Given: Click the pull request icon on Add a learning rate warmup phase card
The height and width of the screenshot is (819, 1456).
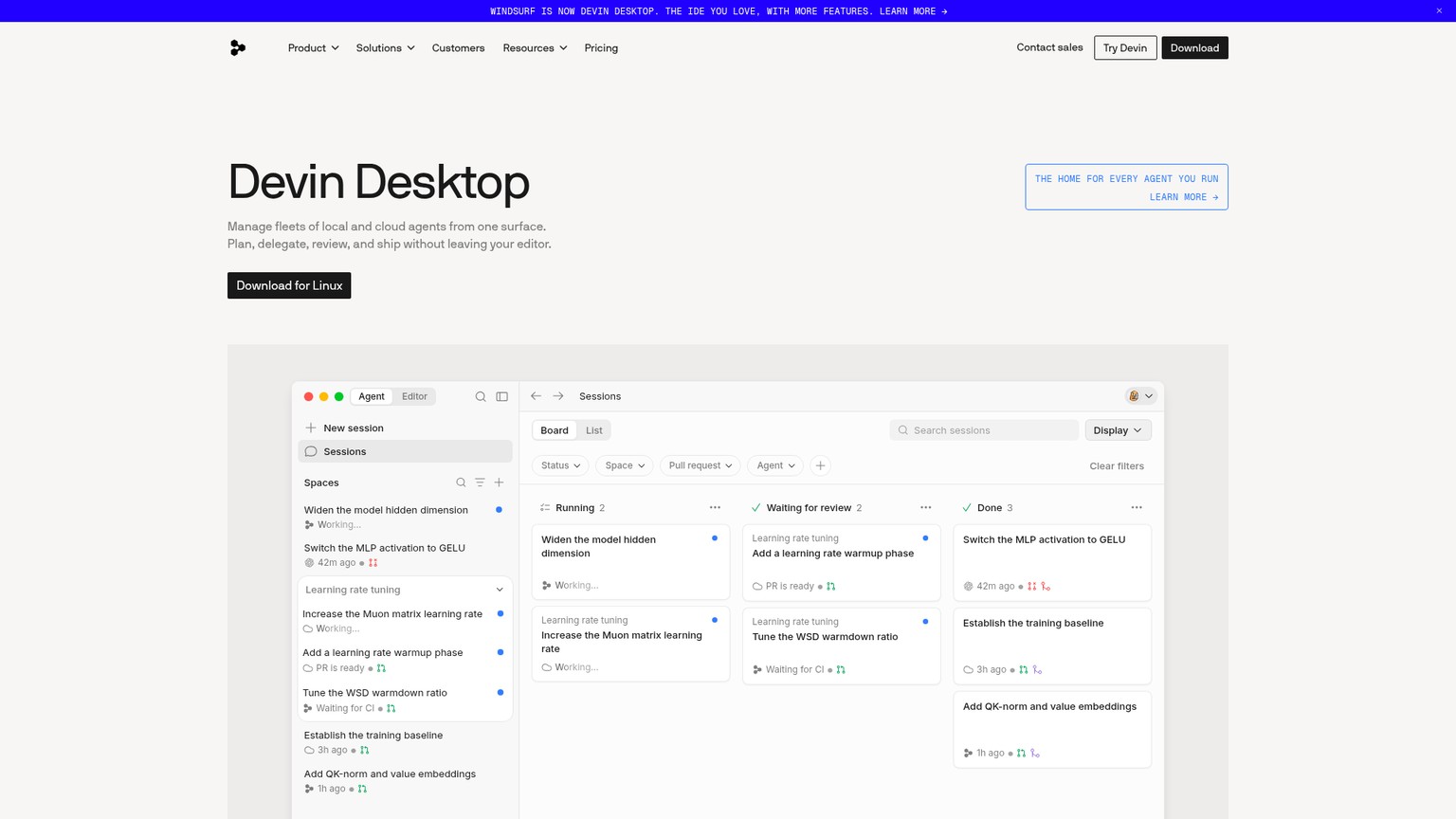Looking at the screenshot, I should [x=831, y=586].
